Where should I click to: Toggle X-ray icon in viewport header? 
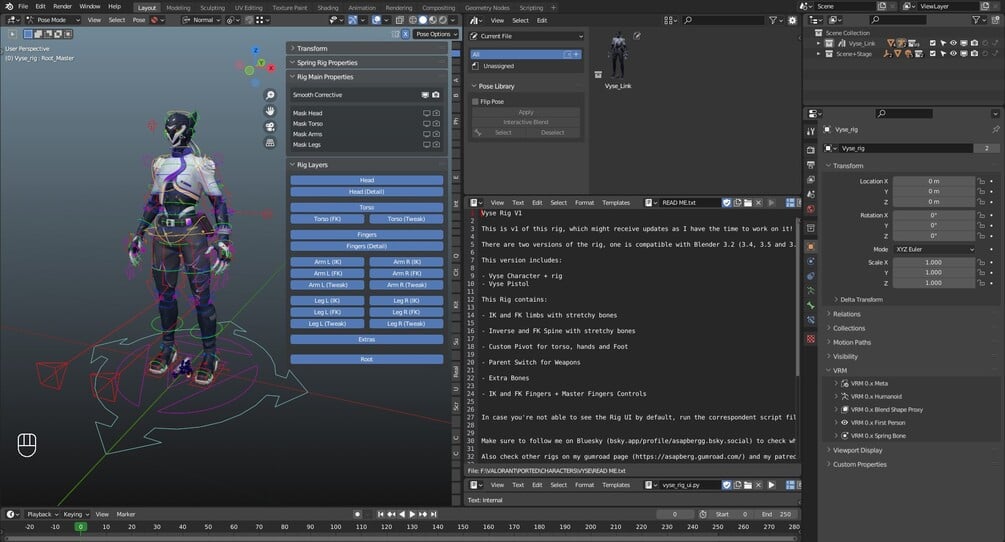(x=400, y=20)
